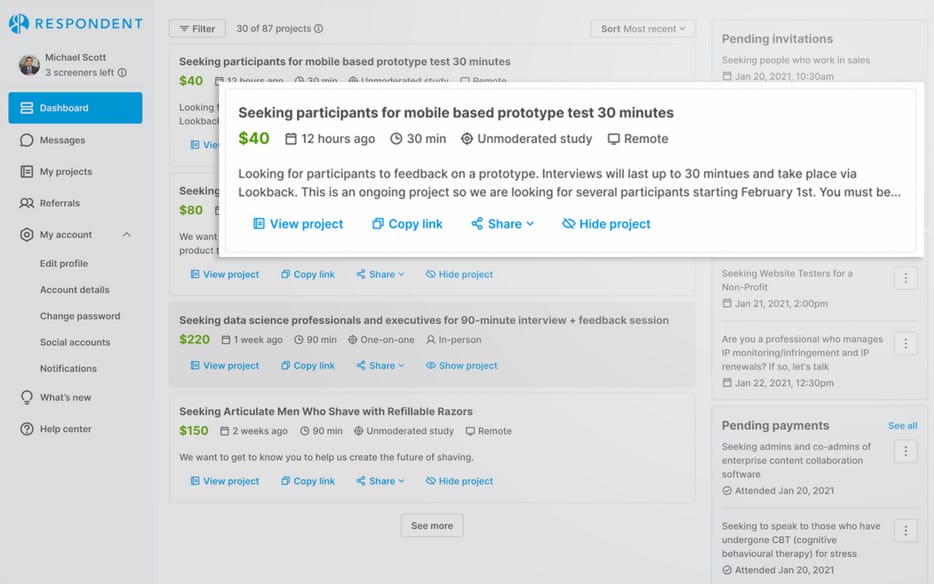934x584 pixels.
Task: Go to Referrals in the sidebar
Action: pos(59,203)
